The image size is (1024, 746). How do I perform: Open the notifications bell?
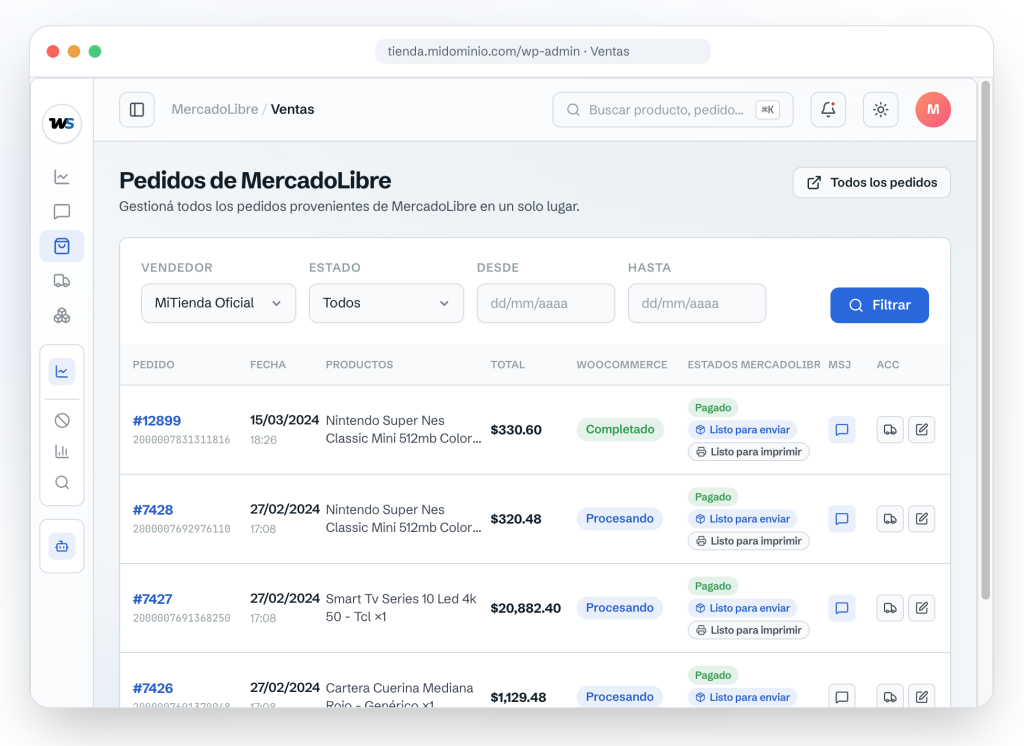pyautogui.click(x=828, y=110)
